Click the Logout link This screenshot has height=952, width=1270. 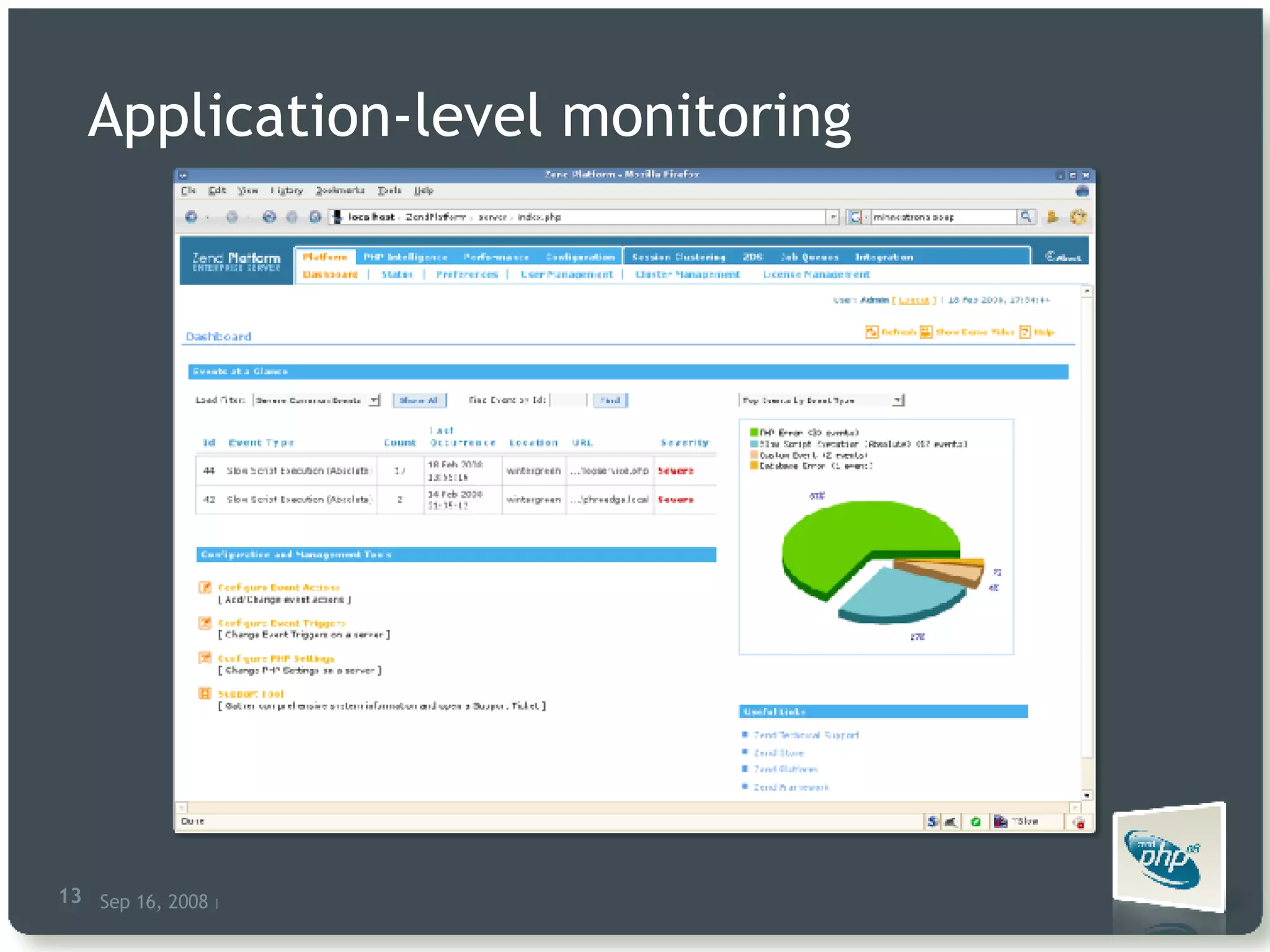coord(914,300)
